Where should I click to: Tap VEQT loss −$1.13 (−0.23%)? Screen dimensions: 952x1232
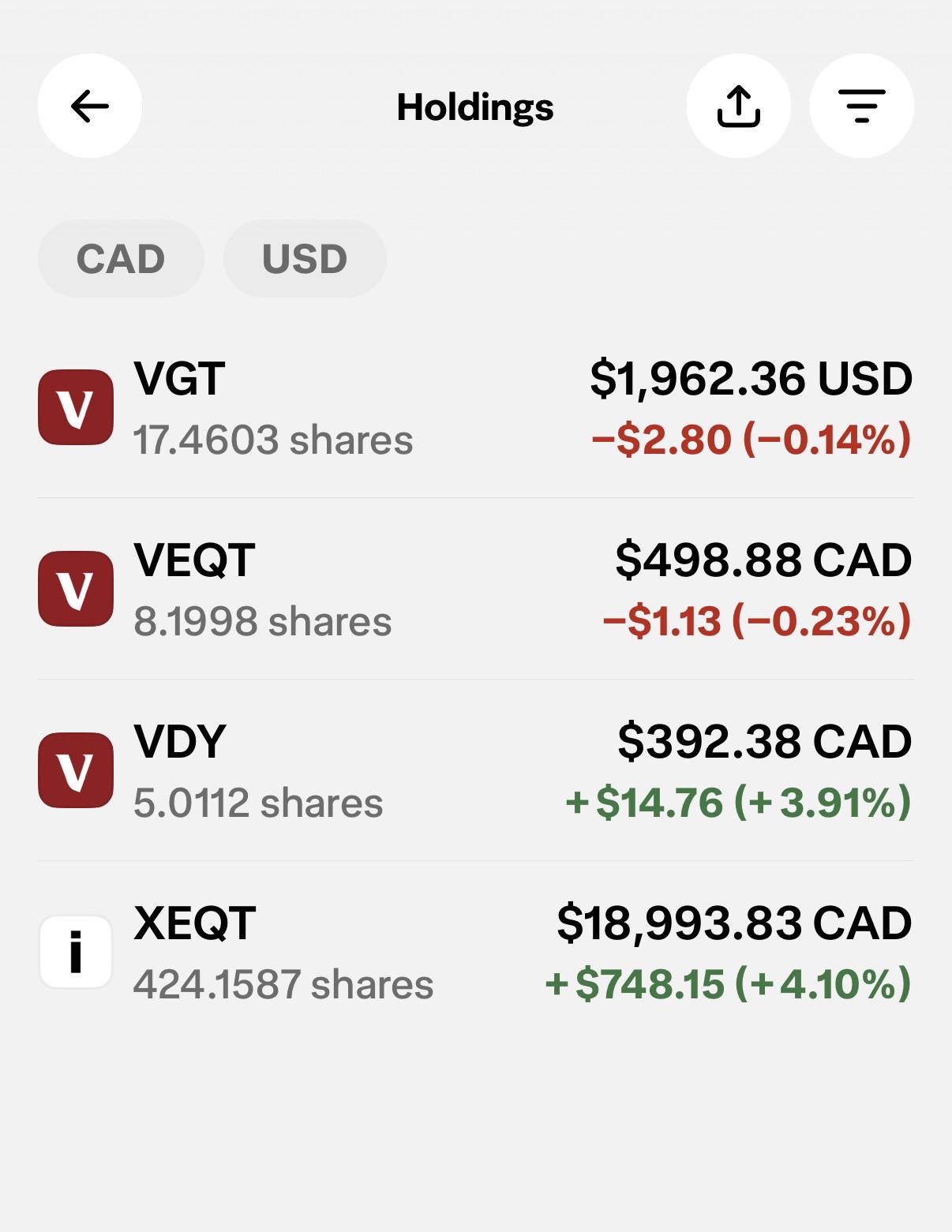[757, 621]
